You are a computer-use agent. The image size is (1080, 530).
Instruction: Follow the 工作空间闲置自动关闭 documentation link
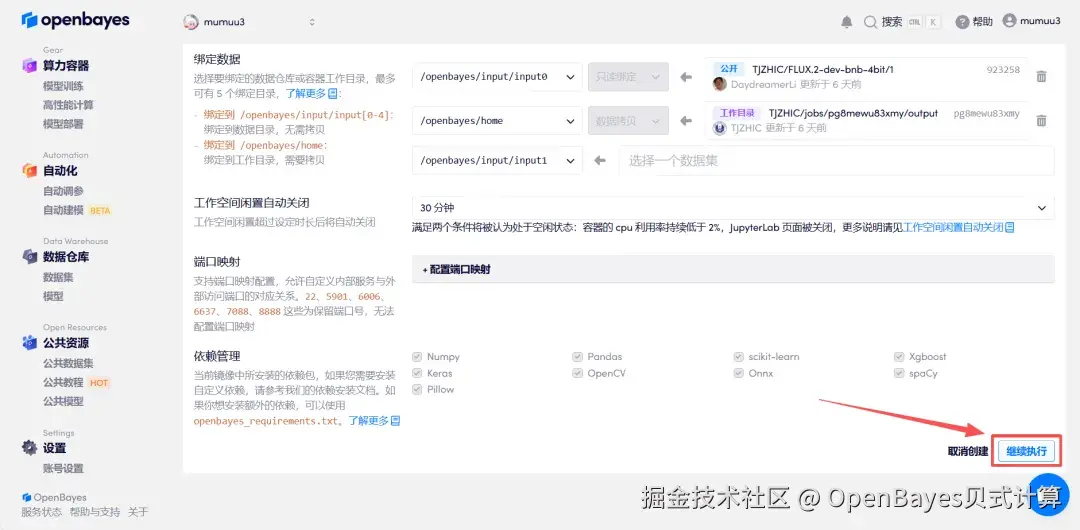pyautogui.click(x=958, y=227)
